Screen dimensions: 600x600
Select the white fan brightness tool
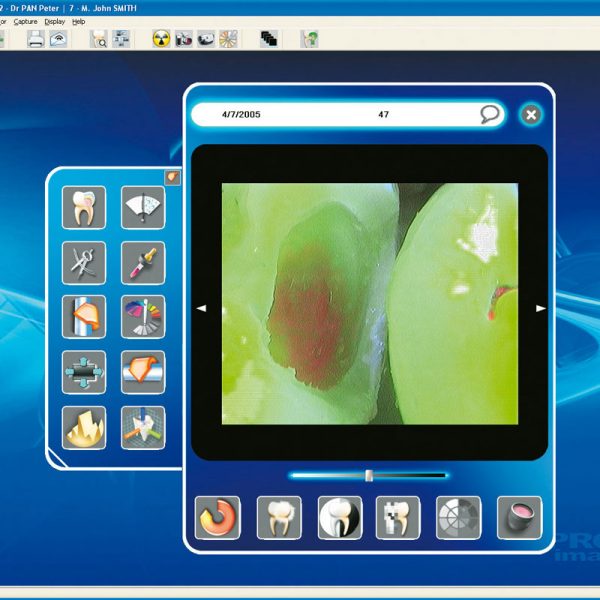143,208
